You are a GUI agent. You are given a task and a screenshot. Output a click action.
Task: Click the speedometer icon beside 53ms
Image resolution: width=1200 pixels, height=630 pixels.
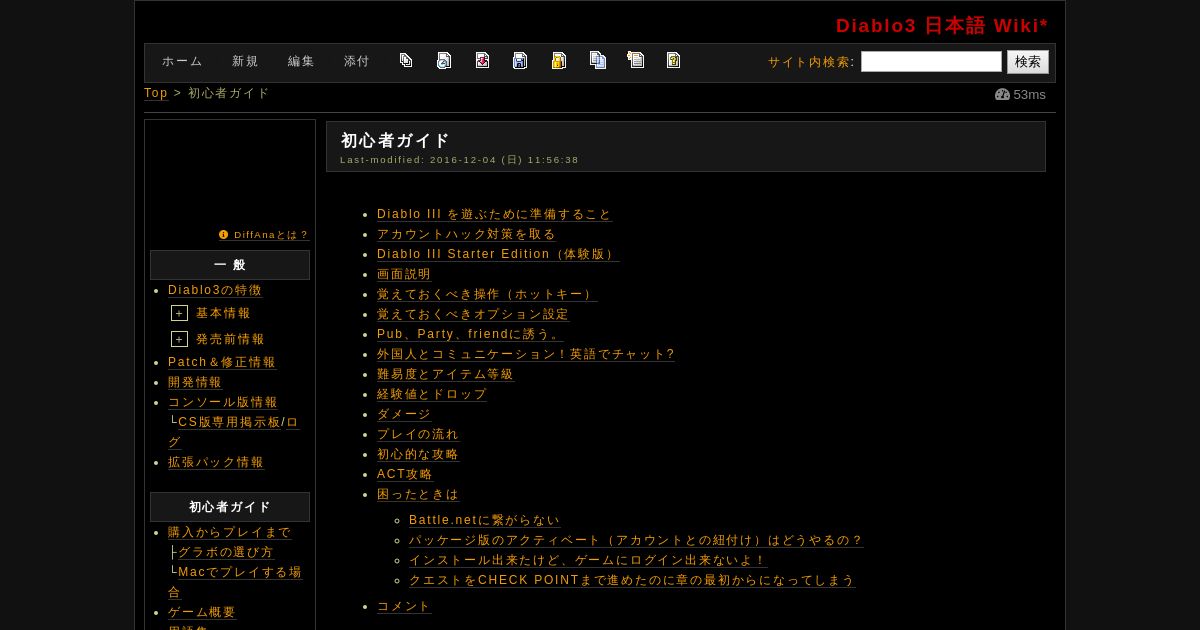pyautogui.click(x=1002, y=94)
